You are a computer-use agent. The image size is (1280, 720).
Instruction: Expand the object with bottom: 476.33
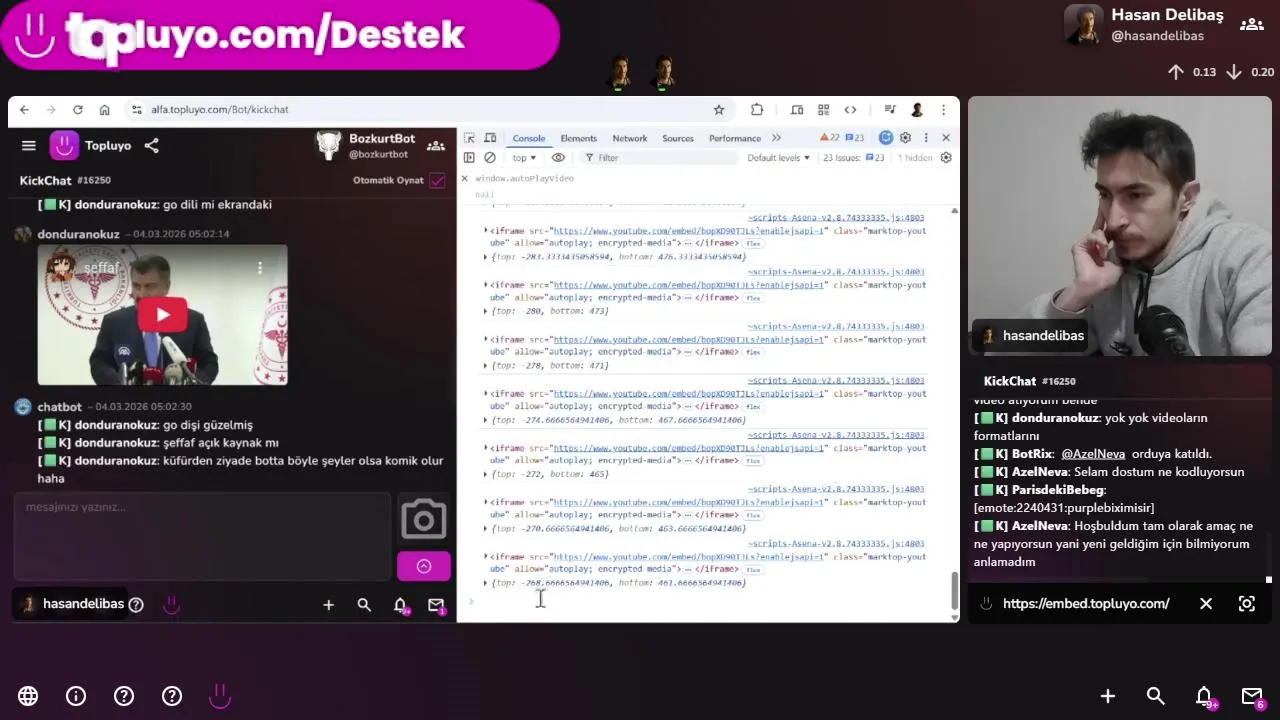[486, 257]
